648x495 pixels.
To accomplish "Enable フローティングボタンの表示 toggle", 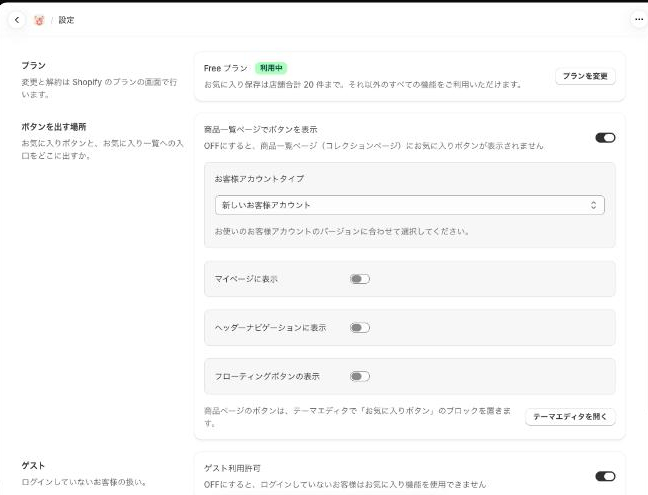I will [x=360, y=376].
